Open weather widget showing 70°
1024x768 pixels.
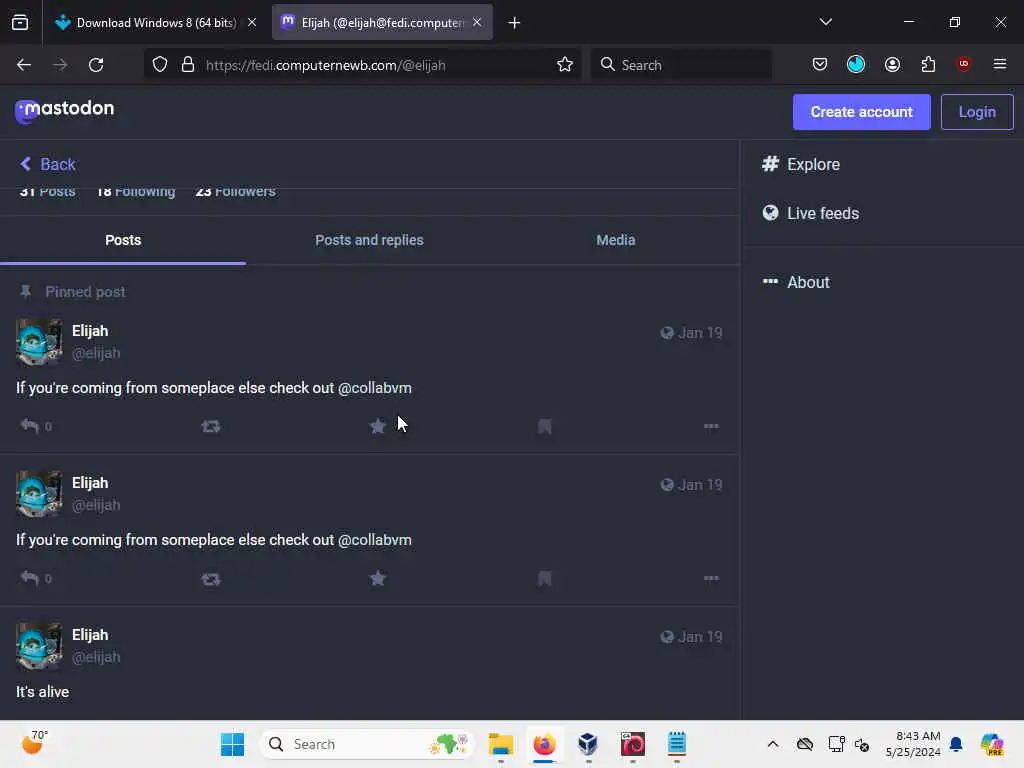[x=35, y=743]
